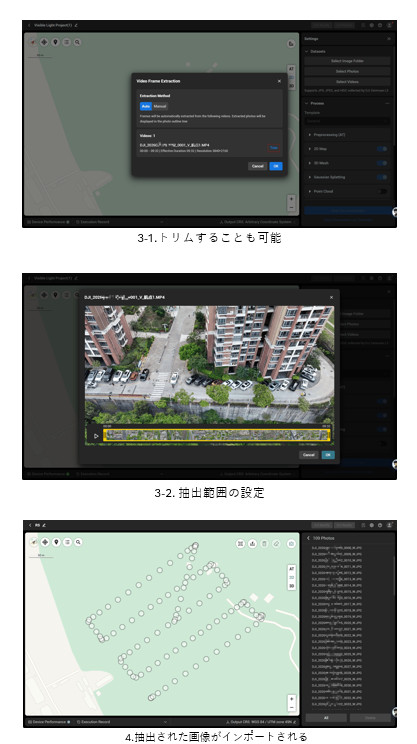Click the All button below photo list

(x=326, y=718)
